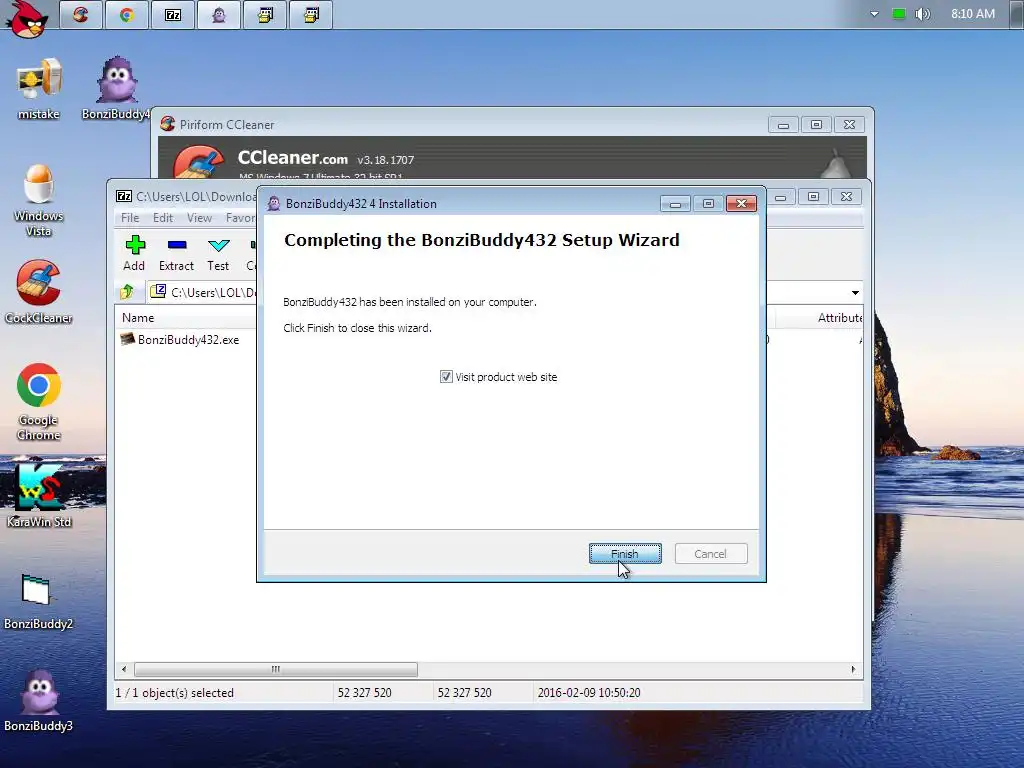The width and height of the screenshot is (1024, 768).
Task: Select the CockCleaner desktop shortcut
Action: click(x=39, y=291)
